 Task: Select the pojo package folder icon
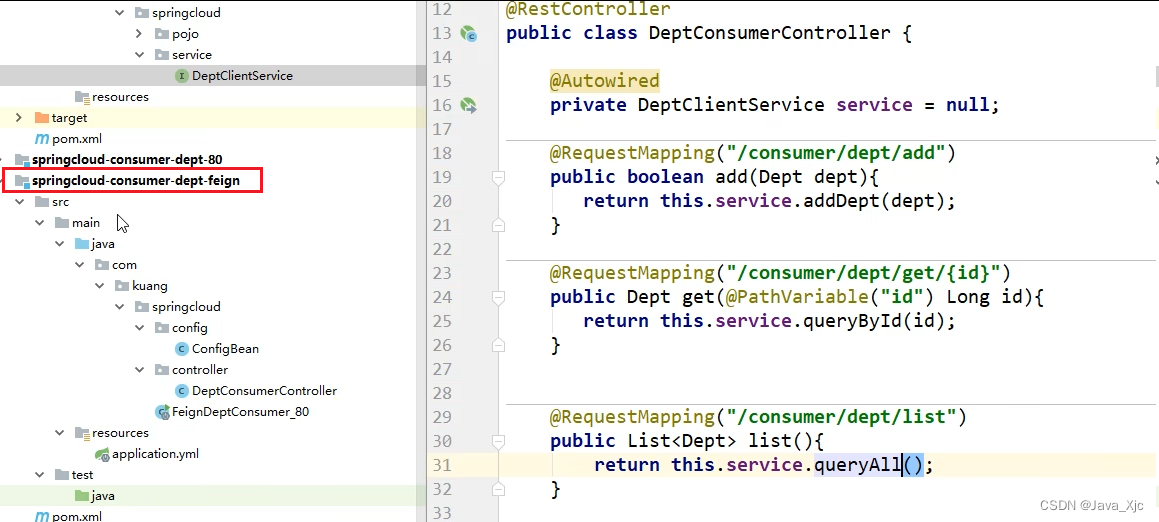(161, 33)
